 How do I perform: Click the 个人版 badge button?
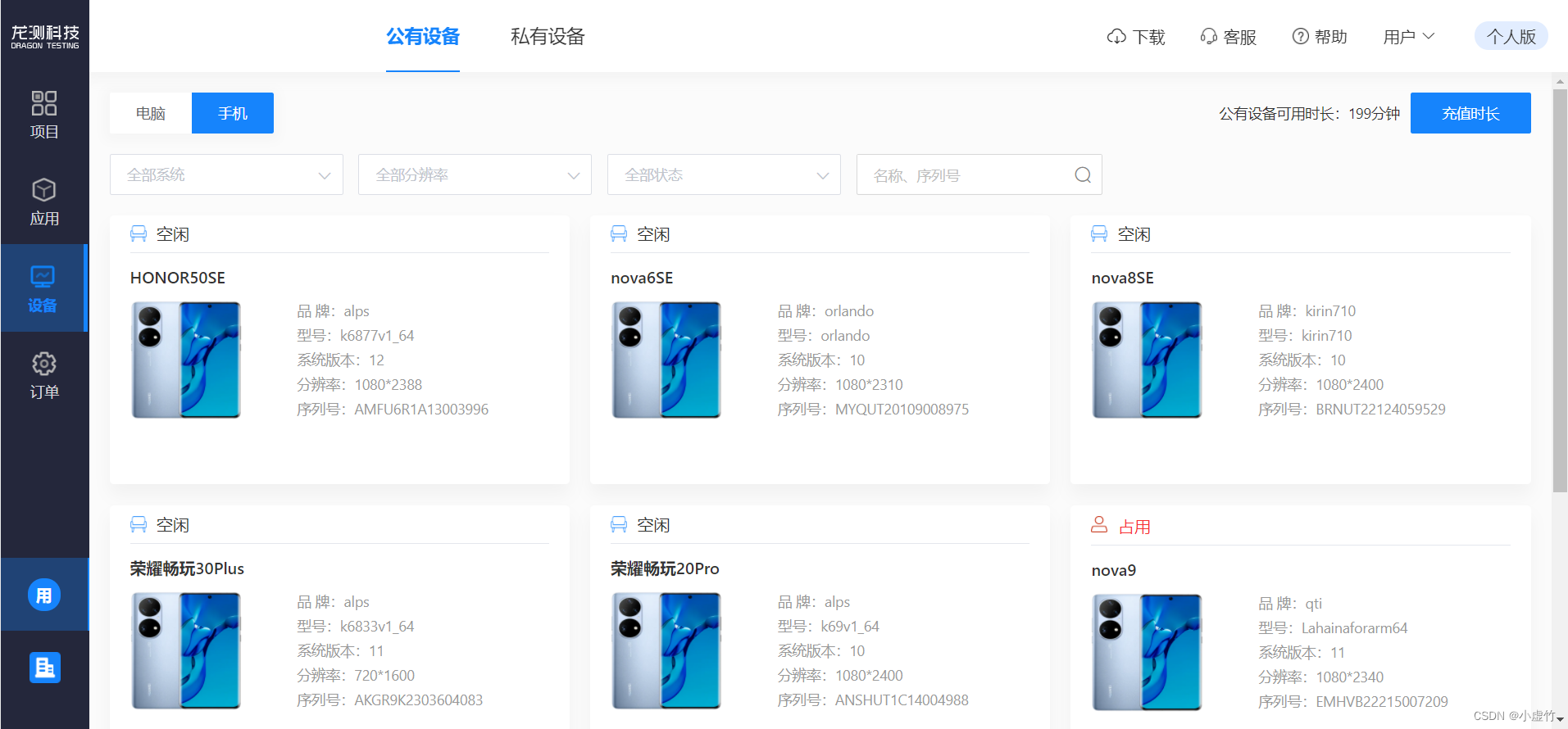1511,37
